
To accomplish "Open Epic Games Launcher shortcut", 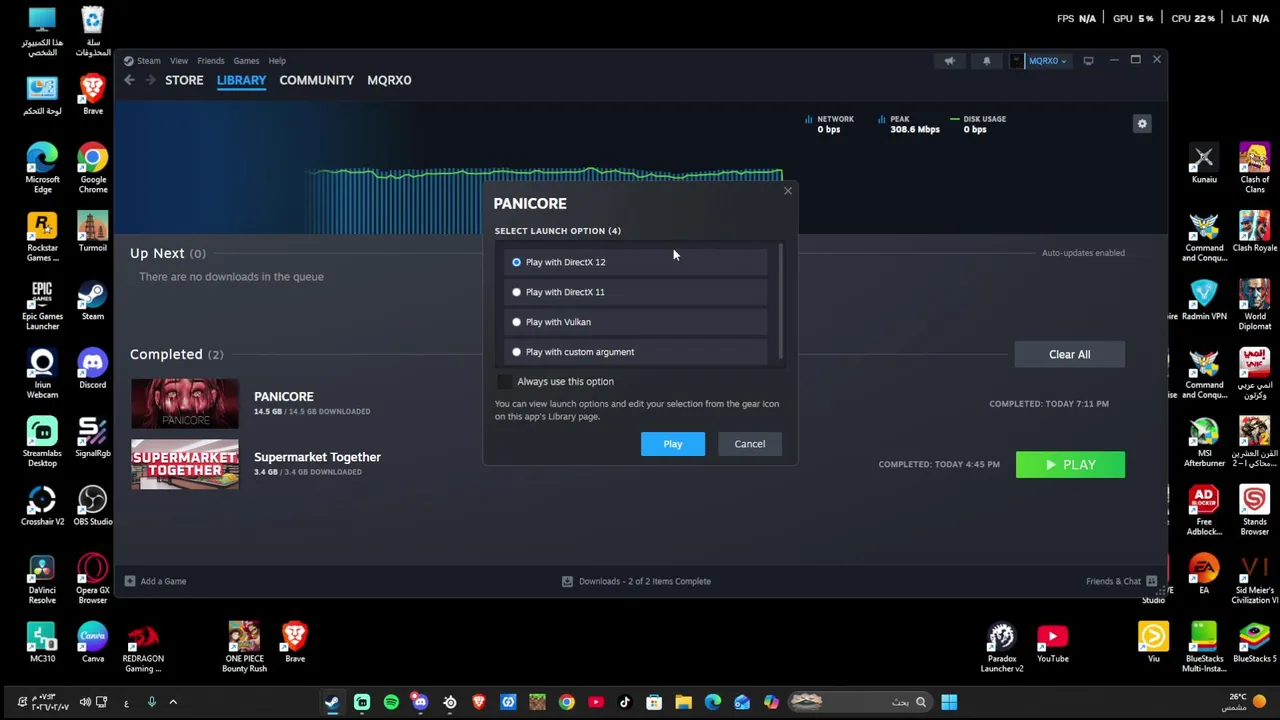I will click(42, 305).
